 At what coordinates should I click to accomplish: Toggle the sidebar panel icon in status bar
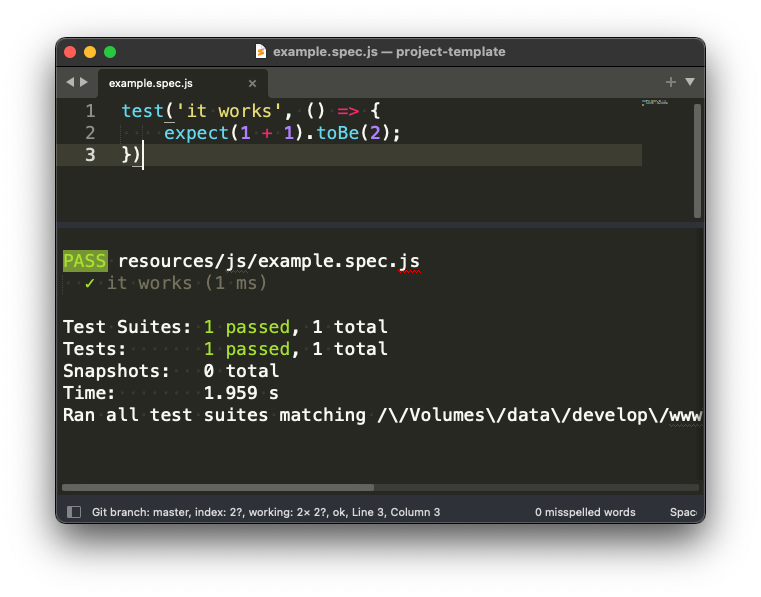[74, 512]
